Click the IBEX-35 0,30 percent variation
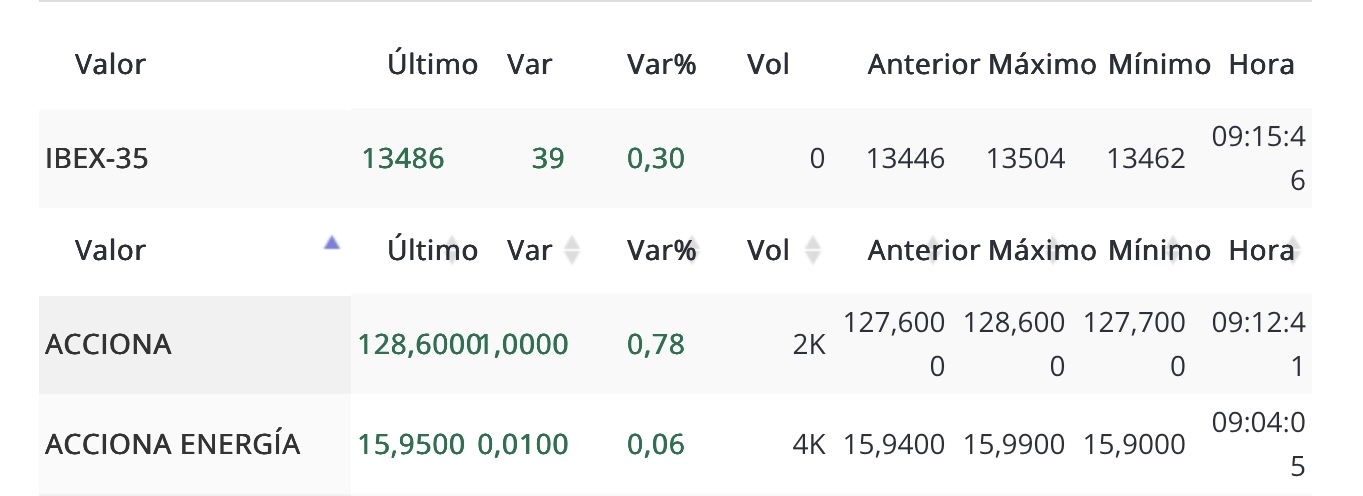 click(x=656, y=158)
